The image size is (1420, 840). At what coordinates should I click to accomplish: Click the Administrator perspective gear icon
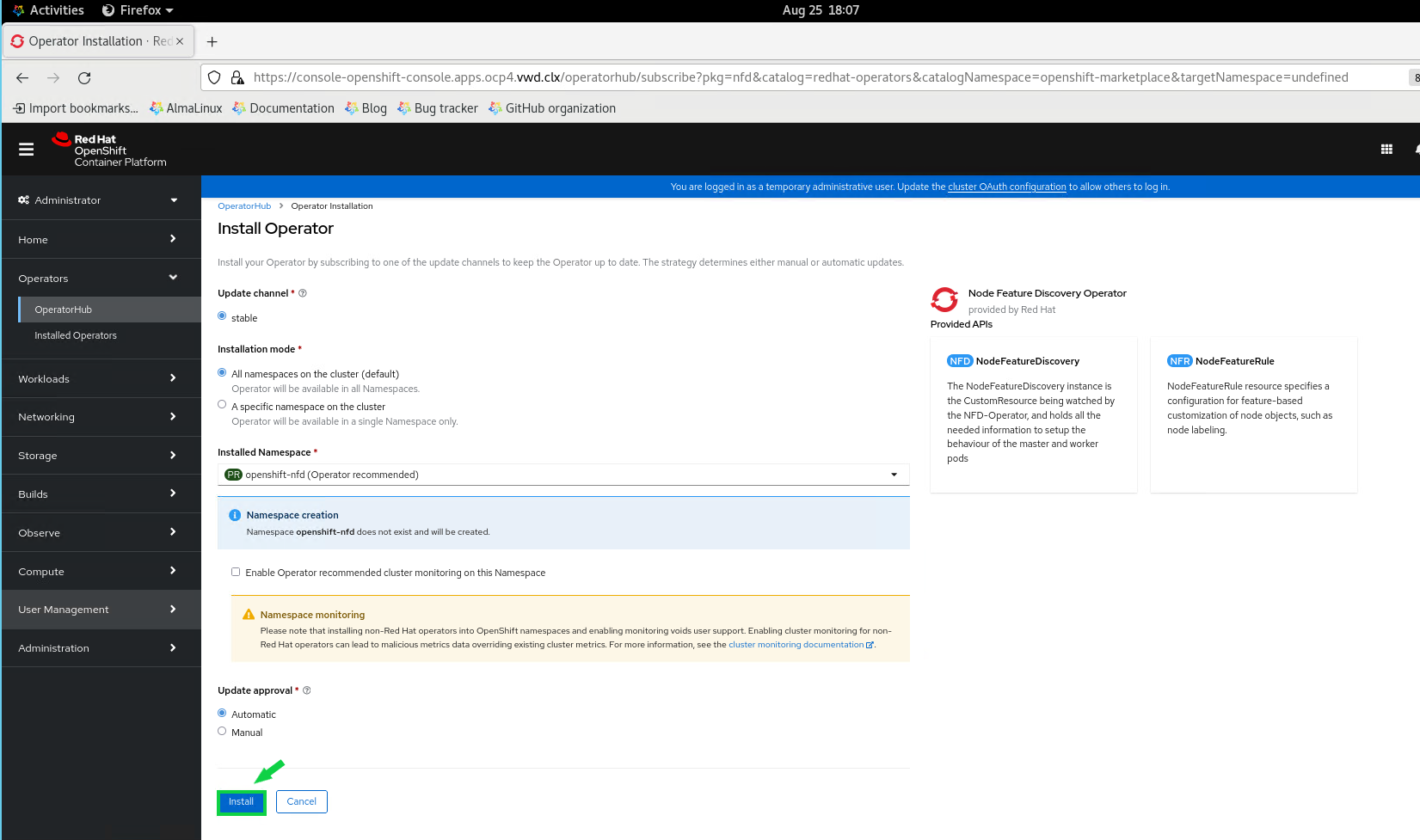tap(24, 199)
